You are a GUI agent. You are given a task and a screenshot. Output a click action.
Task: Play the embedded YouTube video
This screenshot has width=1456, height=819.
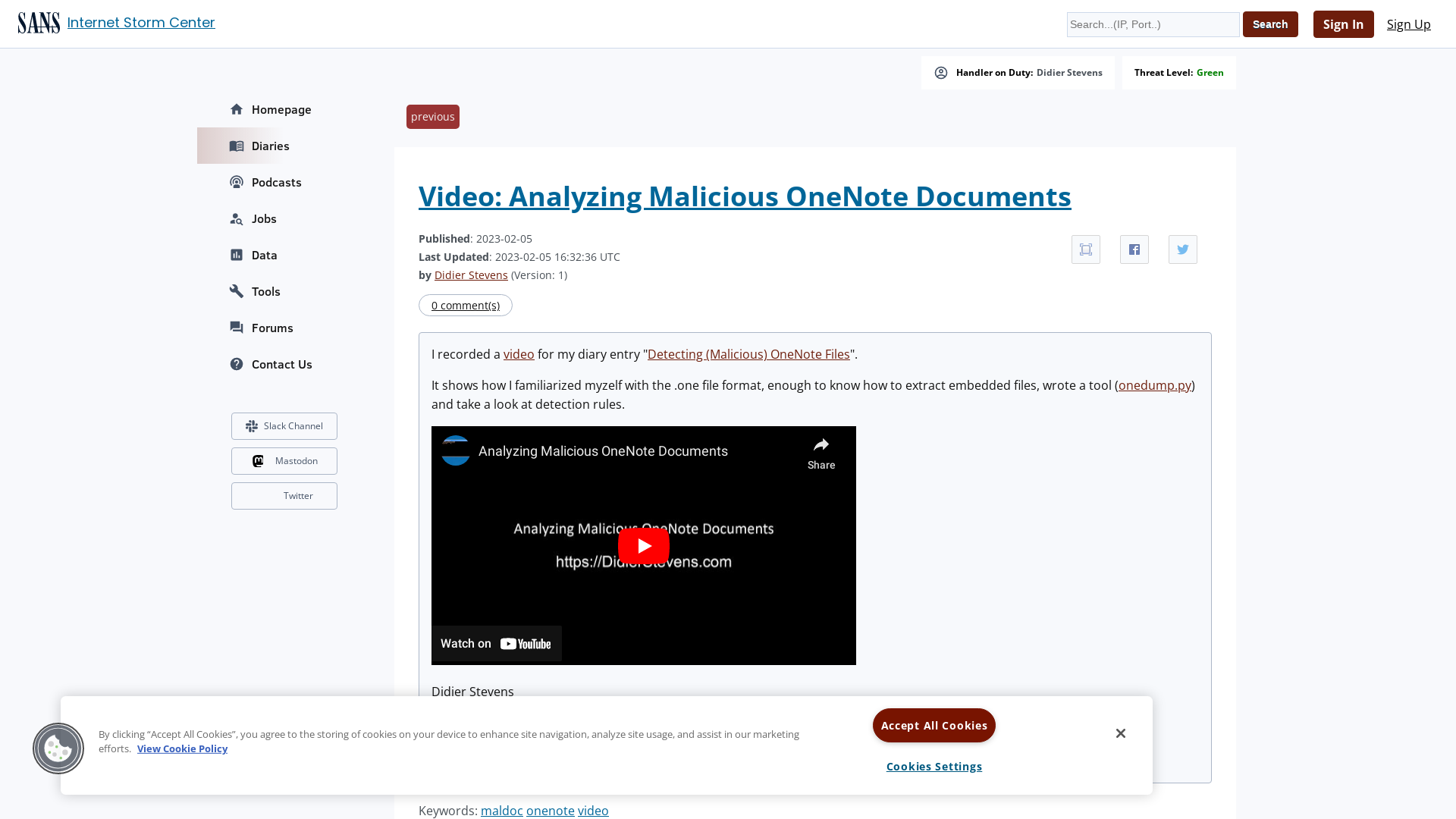pos(644,546)
